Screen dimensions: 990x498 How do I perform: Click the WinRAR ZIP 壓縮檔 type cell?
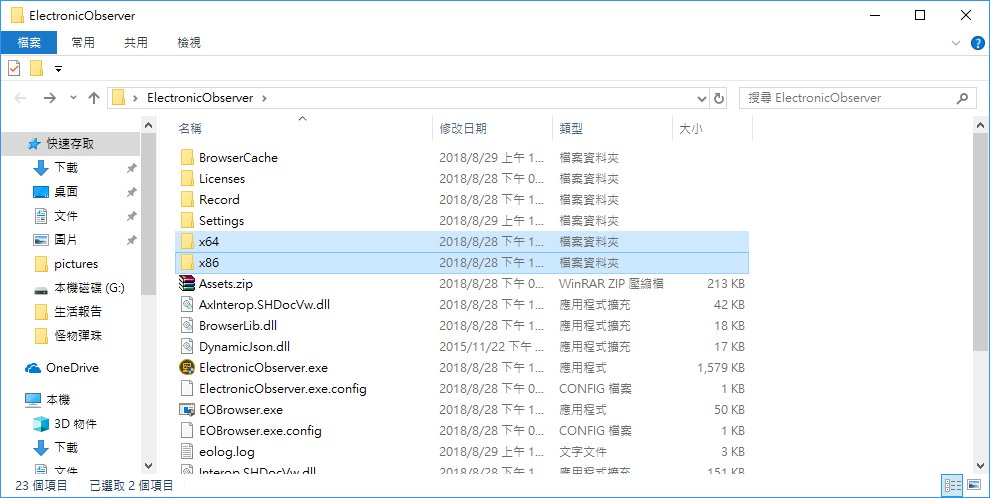[611, 283]
